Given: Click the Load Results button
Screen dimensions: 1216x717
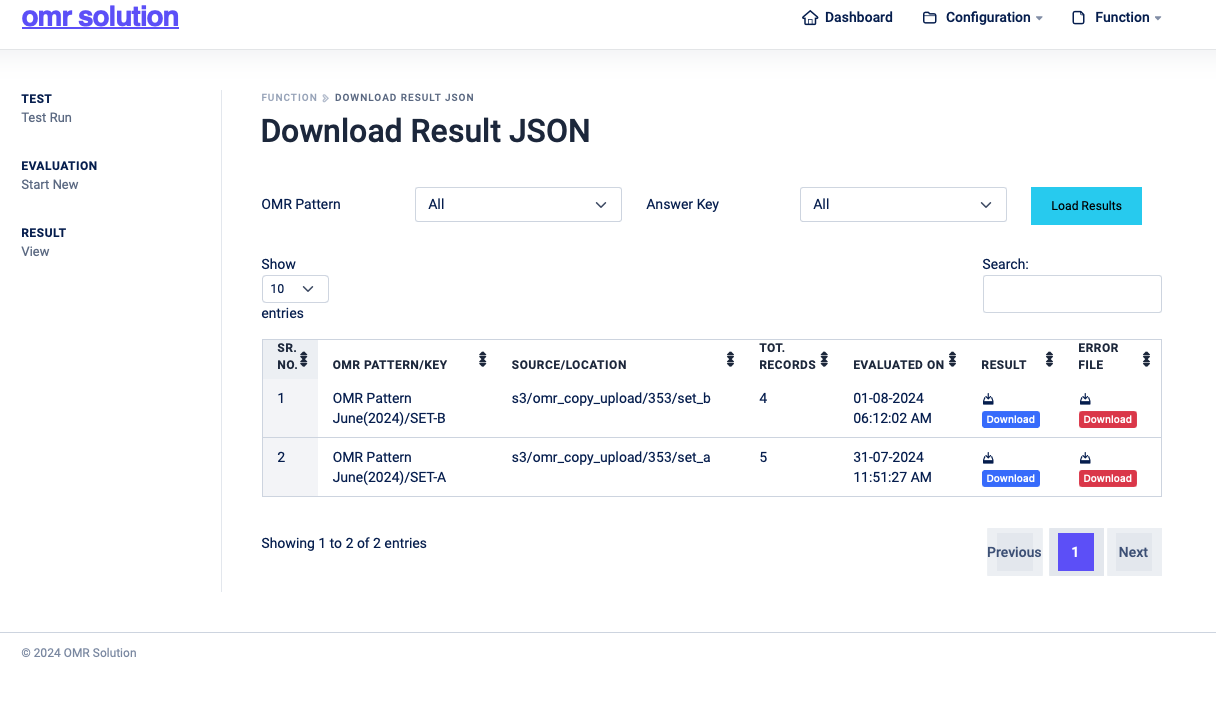Looking at the screenshot, I should click(x=1086, y=206).
